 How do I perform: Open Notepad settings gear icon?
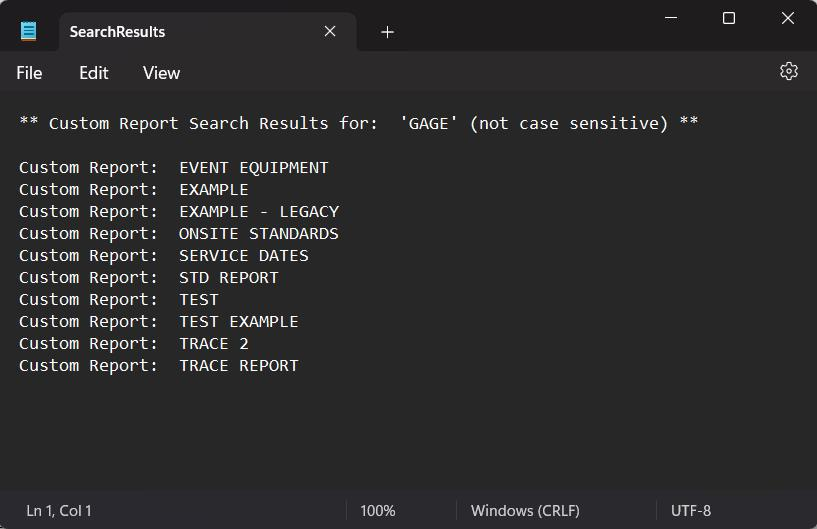click(788, 71)
